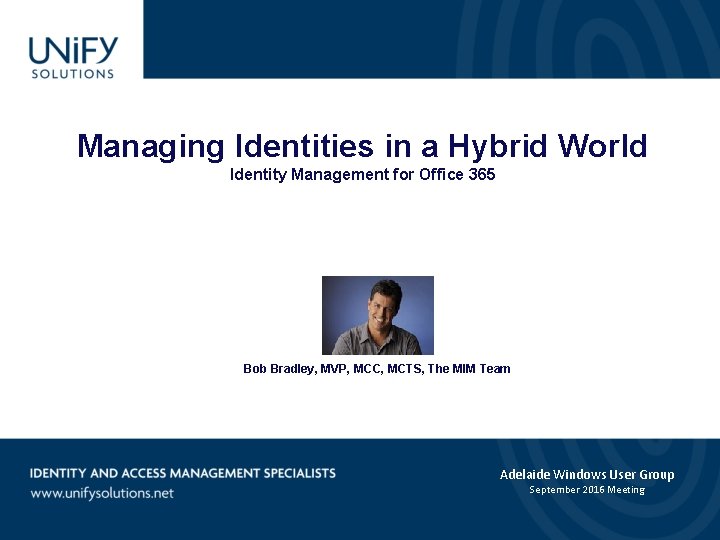Select subtitle Identity Management for Office 365

coord(362,174)
